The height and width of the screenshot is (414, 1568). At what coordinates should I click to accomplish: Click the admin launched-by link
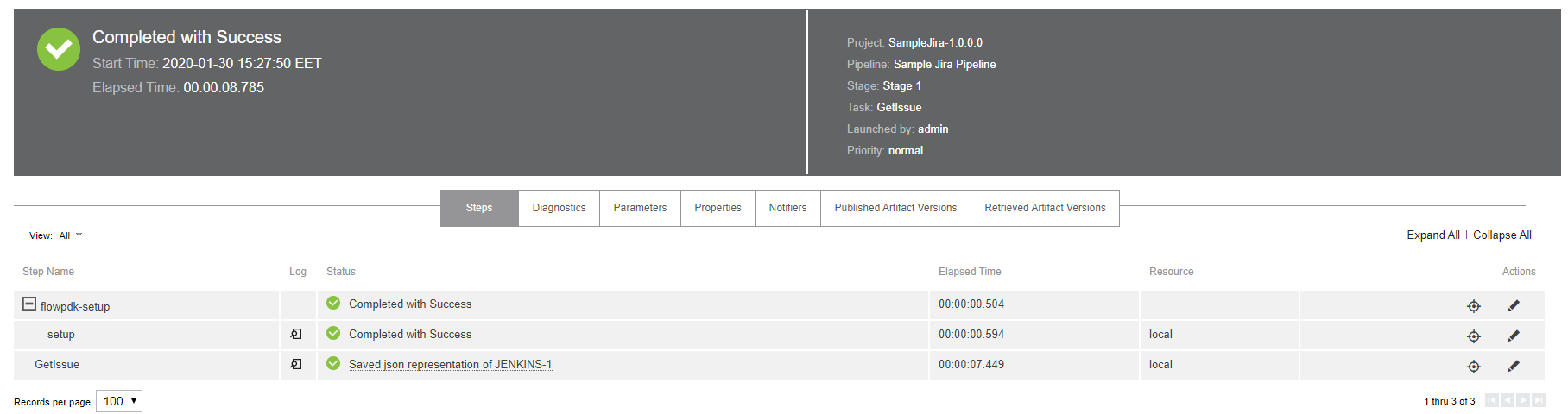pyautogui.click(x=933, y=129)
